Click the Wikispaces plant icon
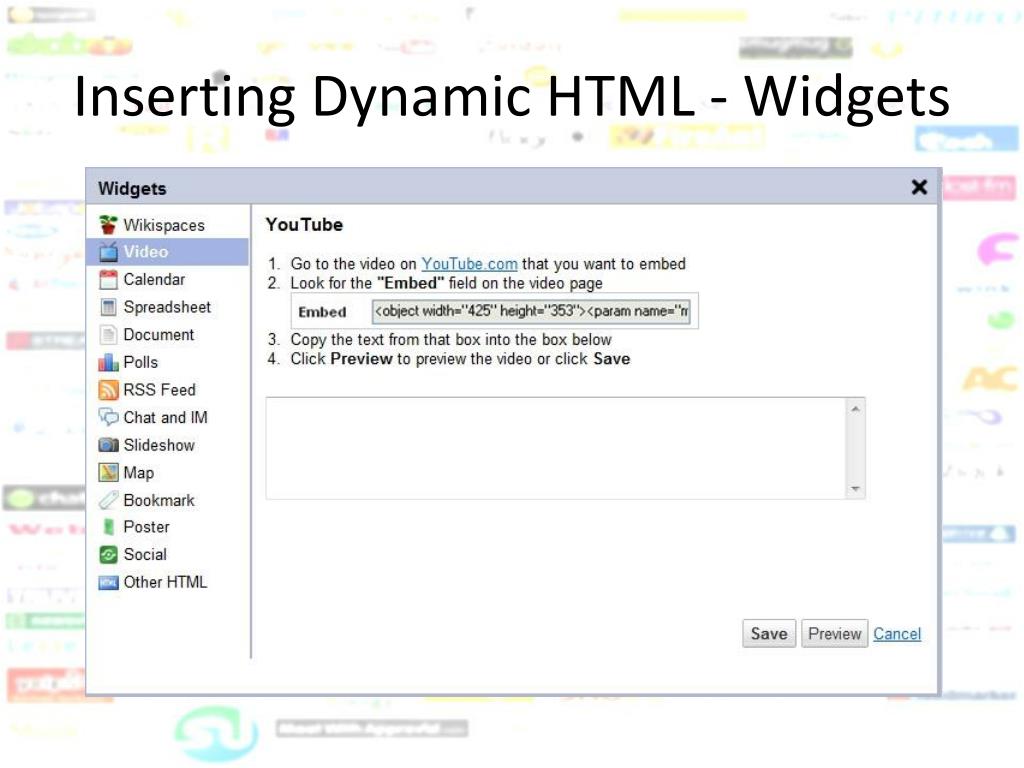Viewport: 1024px width, 768px height. coord(108,225)
